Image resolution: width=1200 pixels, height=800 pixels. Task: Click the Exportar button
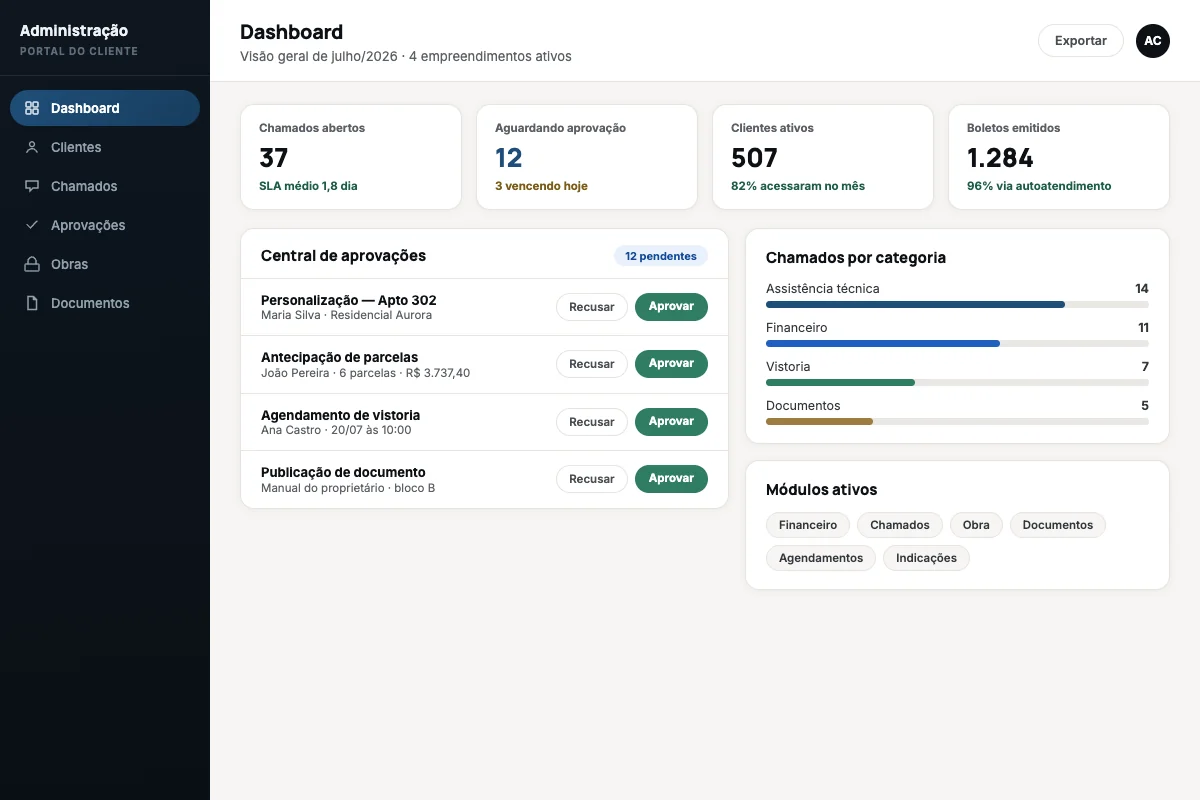point(1081,41)
